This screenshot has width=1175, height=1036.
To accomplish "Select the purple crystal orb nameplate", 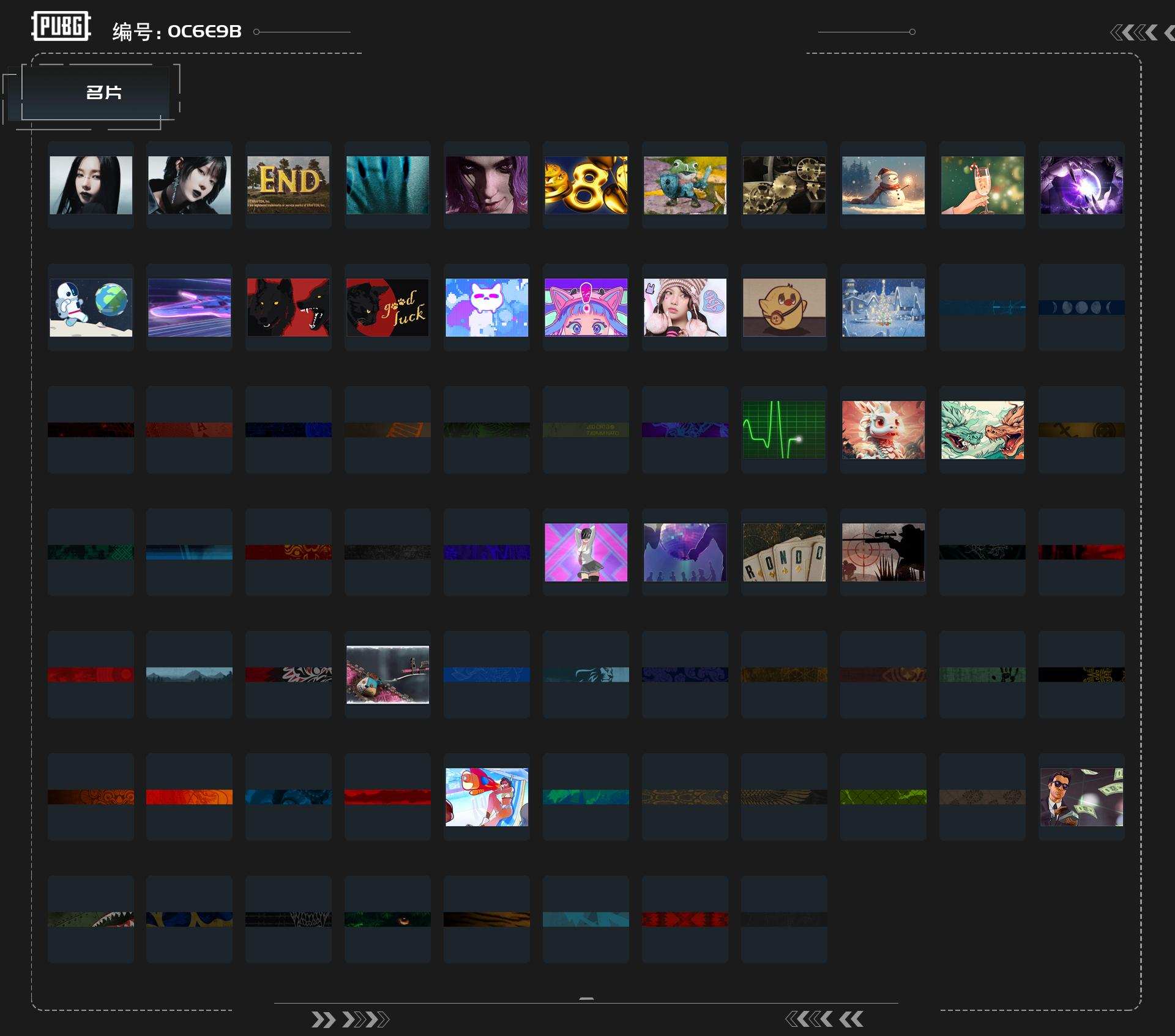I will 1081,185.
